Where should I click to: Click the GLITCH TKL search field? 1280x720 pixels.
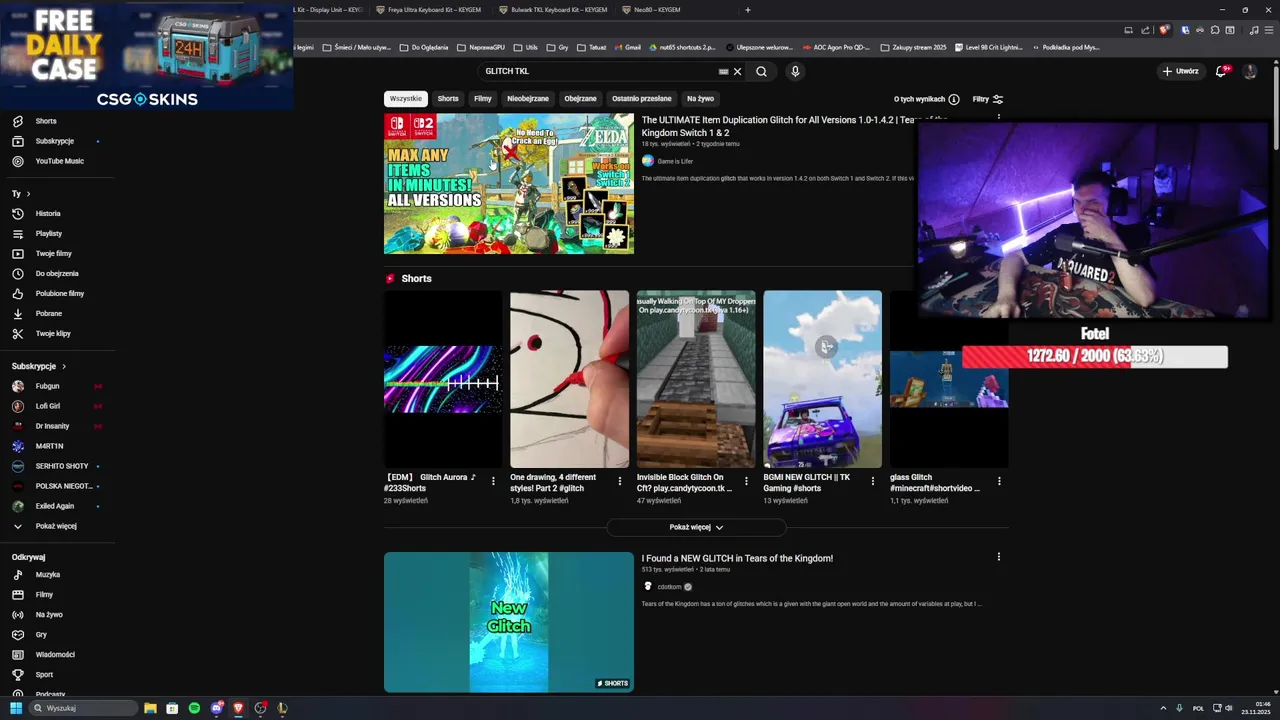(x=598, y=71)
